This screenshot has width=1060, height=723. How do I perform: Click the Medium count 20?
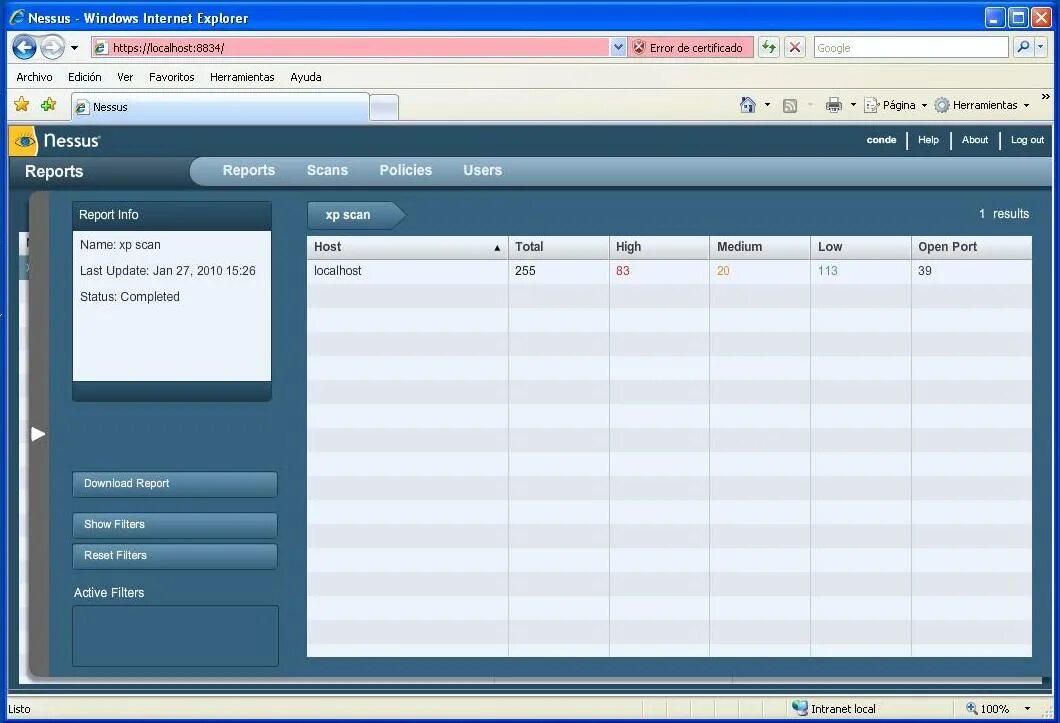point(723,271)
